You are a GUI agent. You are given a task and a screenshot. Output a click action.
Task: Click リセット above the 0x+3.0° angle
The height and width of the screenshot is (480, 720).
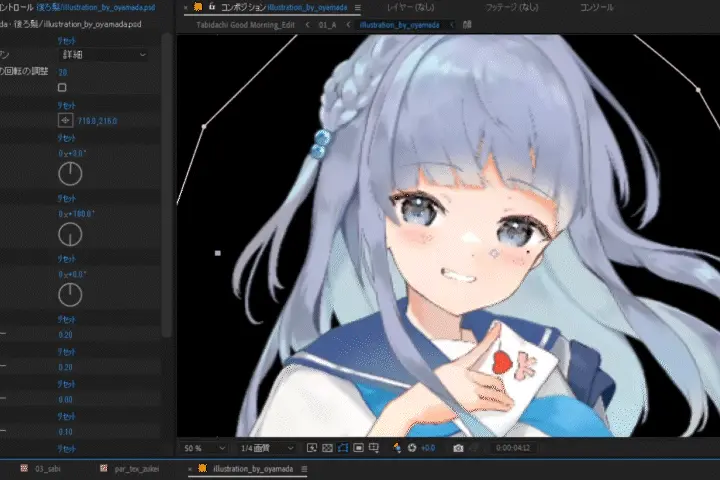66,138
